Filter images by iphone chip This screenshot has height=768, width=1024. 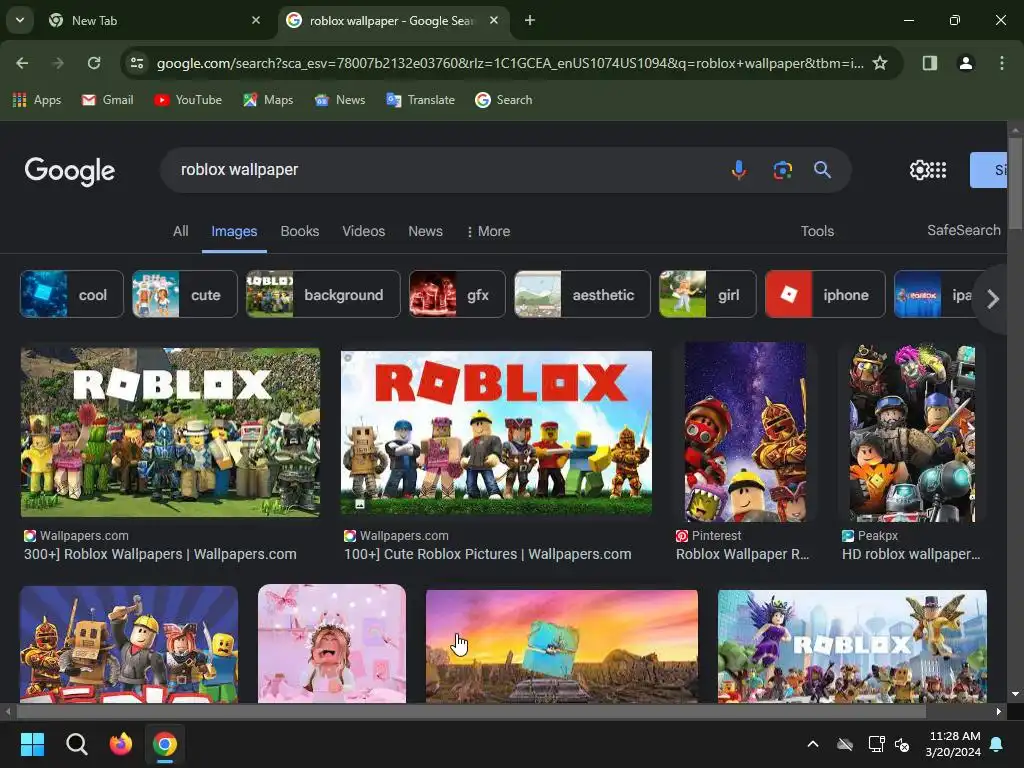[825, 295]
